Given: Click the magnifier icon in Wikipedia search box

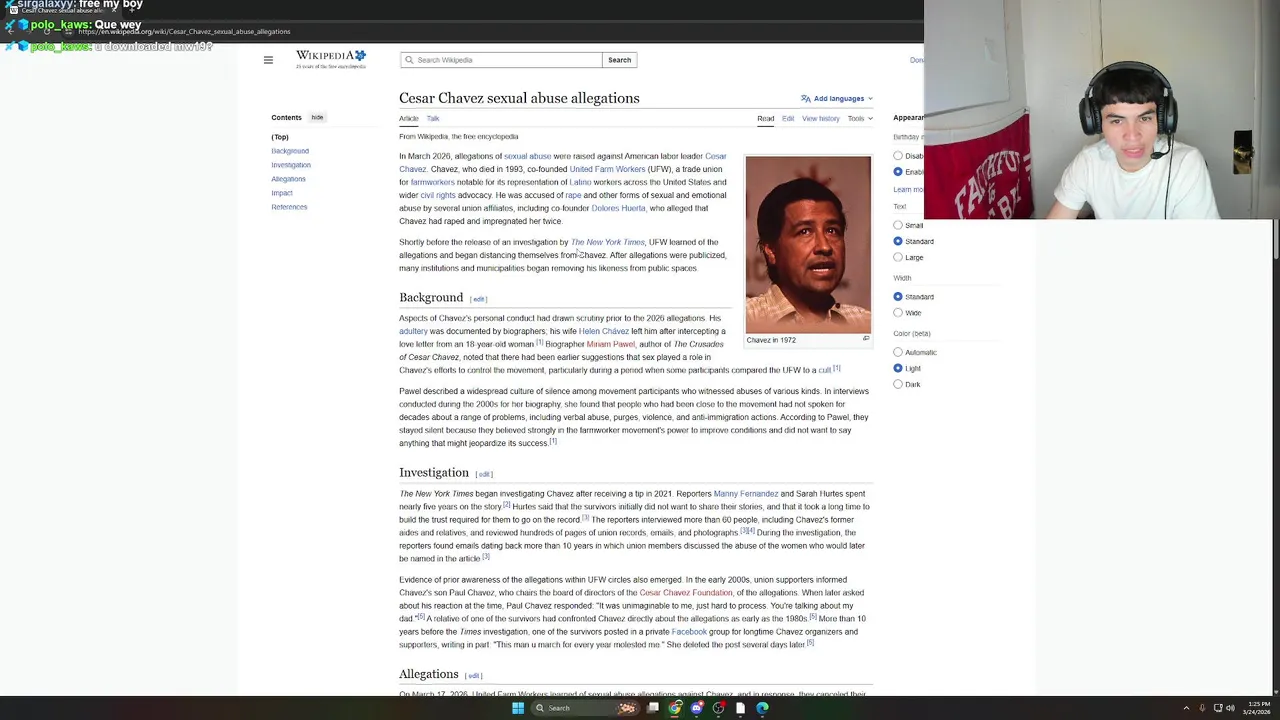Looking at the screenshot, I should tap(408, 60).
